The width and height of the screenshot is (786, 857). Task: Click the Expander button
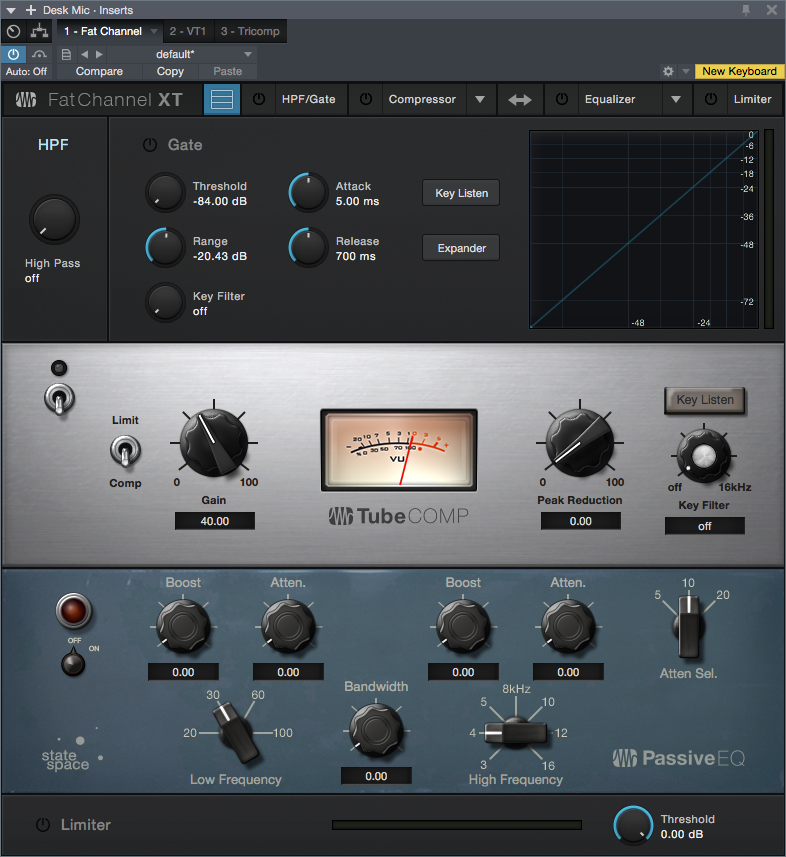pos(460,248)
